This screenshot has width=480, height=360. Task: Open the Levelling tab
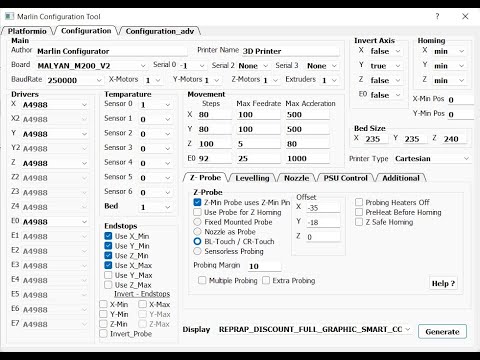click(x=252, y=178)
